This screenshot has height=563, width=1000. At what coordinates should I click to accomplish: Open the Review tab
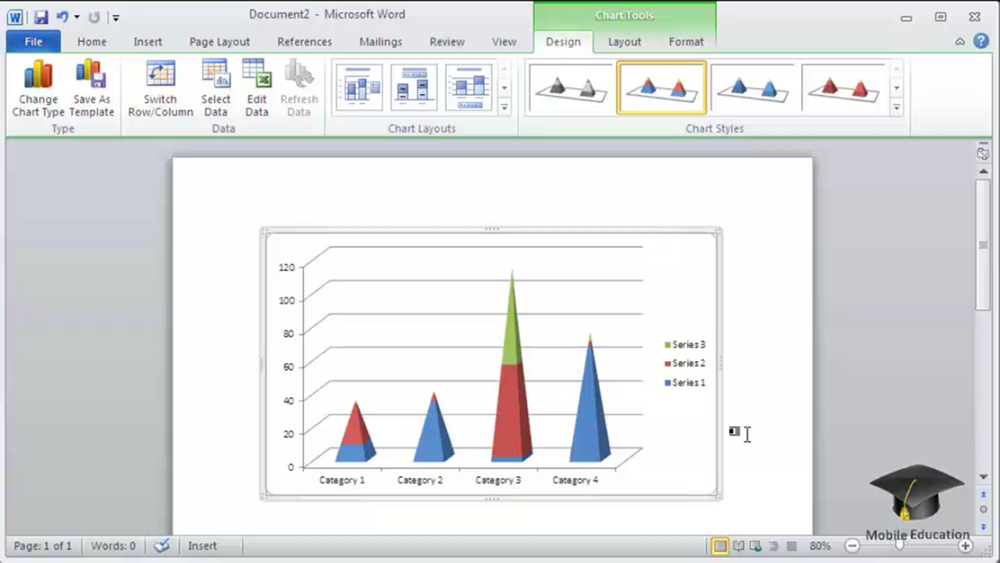pyautogui.click(x=446, y=41)
